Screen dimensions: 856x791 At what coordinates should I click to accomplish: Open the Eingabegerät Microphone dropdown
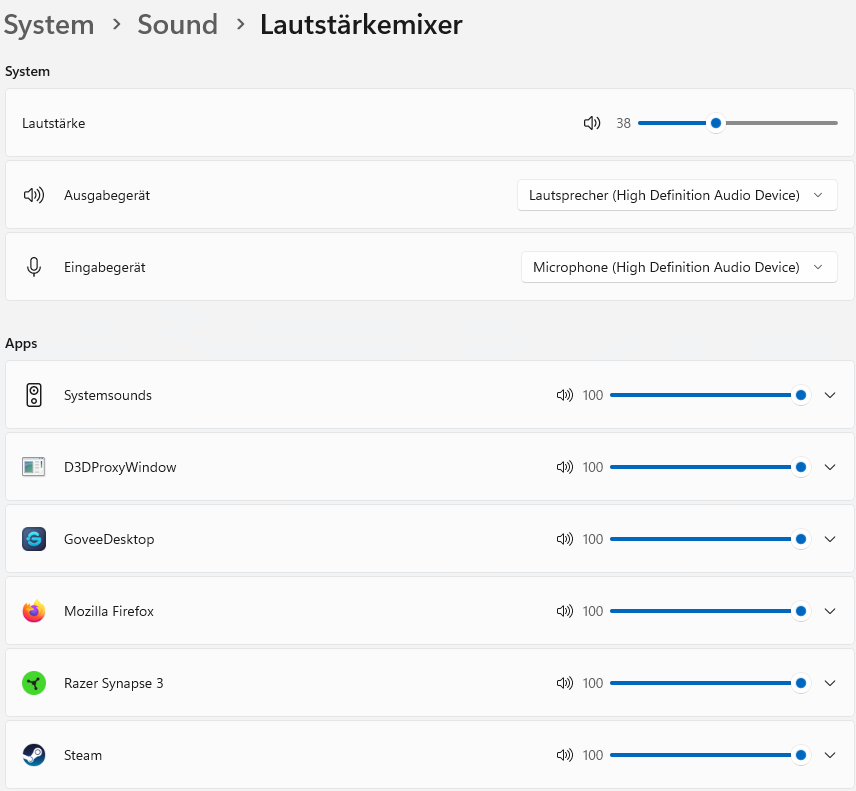click(x=679, y=267)
